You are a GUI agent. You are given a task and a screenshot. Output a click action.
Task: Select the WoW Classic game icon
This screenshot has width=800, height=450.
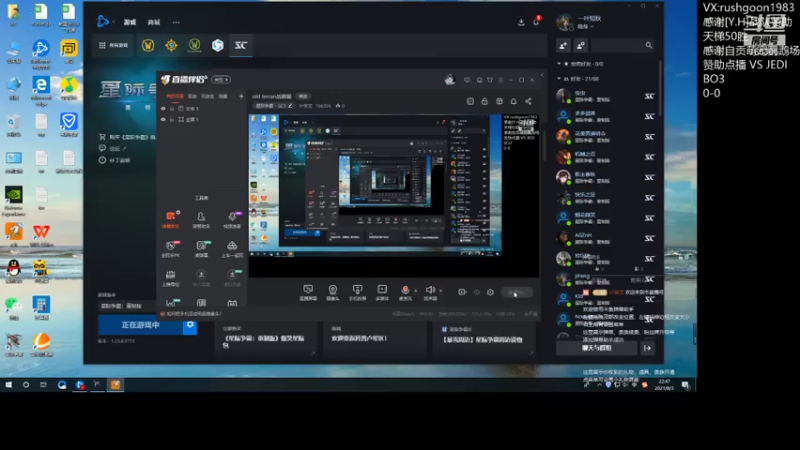click(194, 45)
